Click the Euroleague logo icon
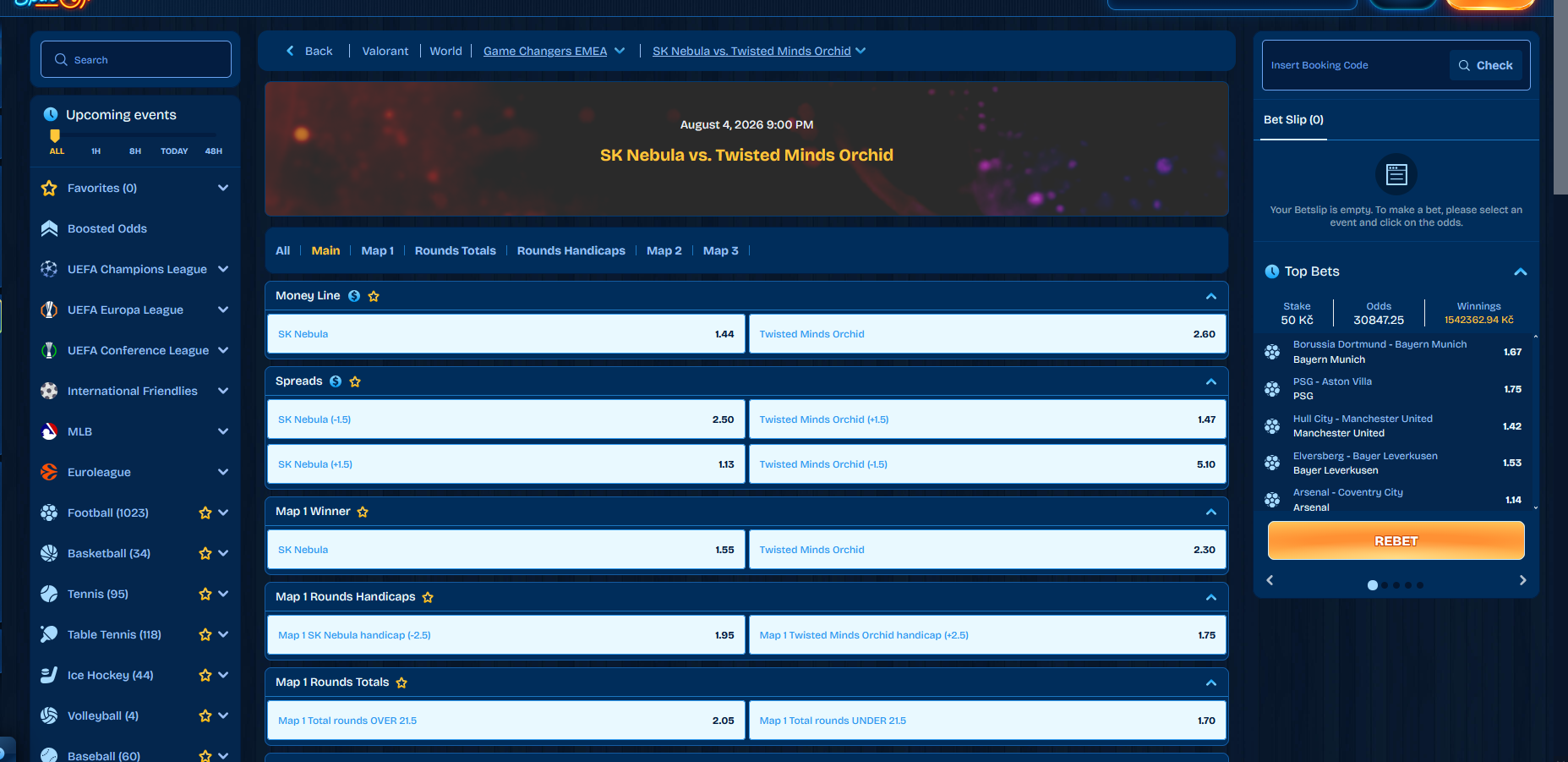This screenshot has width=1568, height=762. point(49,472)
